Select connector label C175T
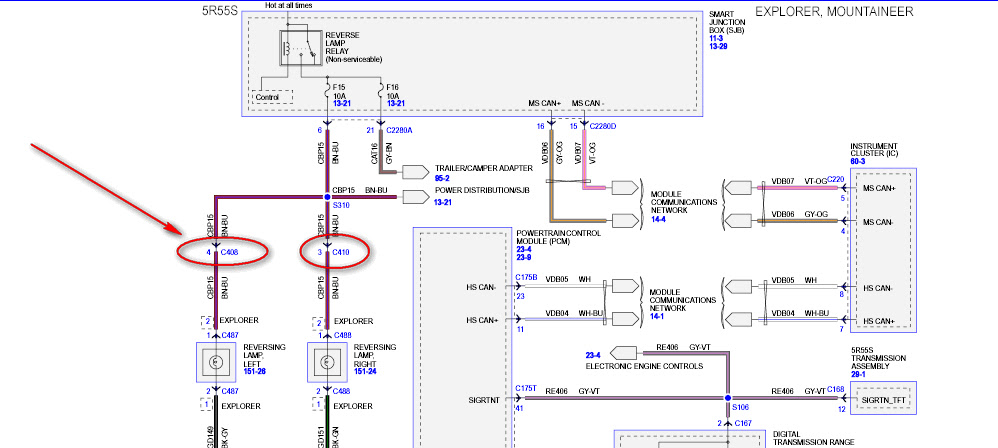998x448 pixels. pyautogui.click(x=526, y=388)
